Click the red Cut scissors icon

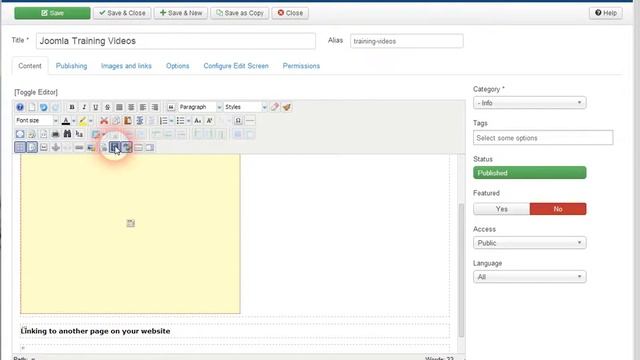104,121
